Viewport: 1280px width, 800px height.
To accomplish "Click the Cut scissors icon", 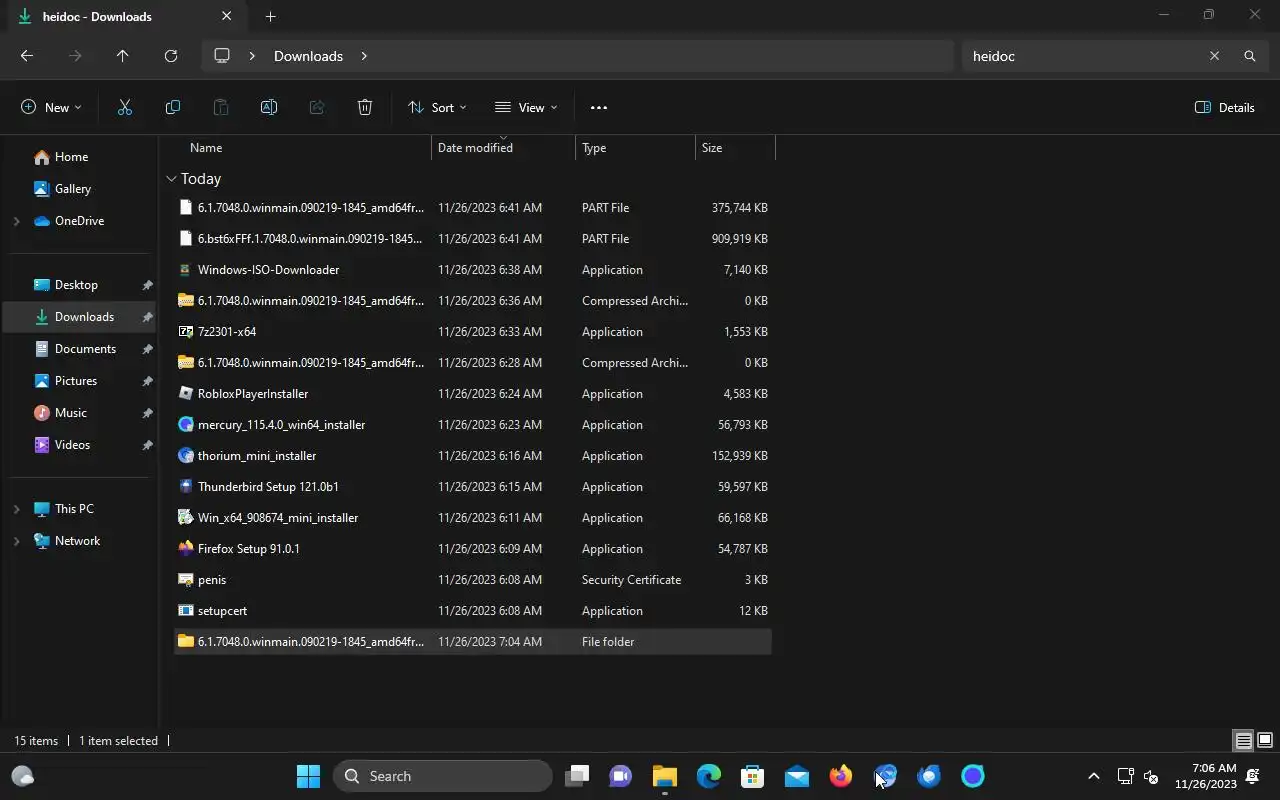I will coord(125,107).
